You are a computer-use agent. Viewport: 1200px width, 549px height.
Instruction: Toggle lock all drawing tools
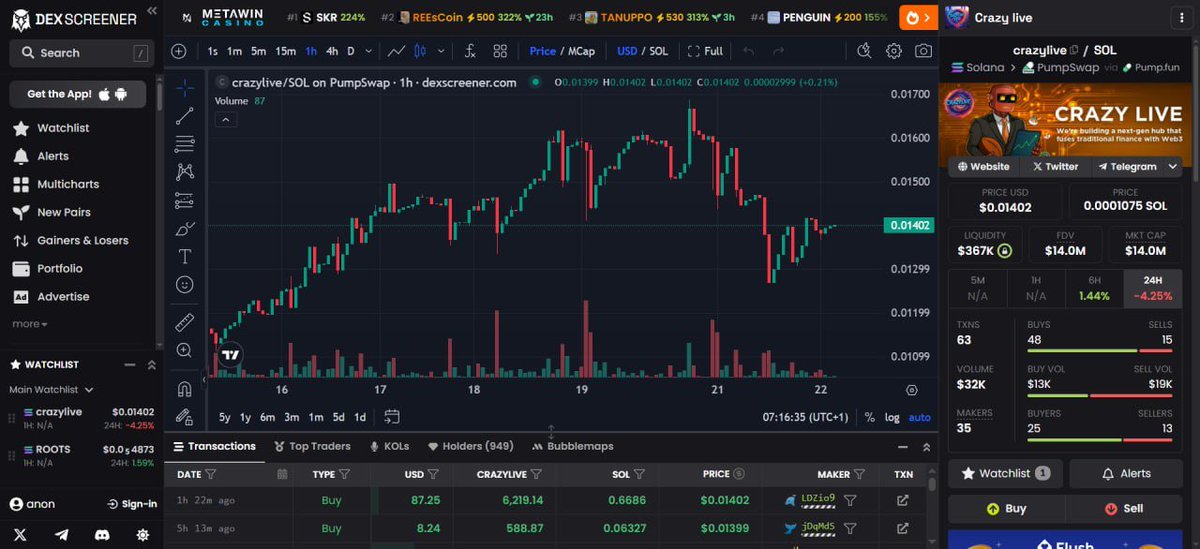click(x=184, y=416)
